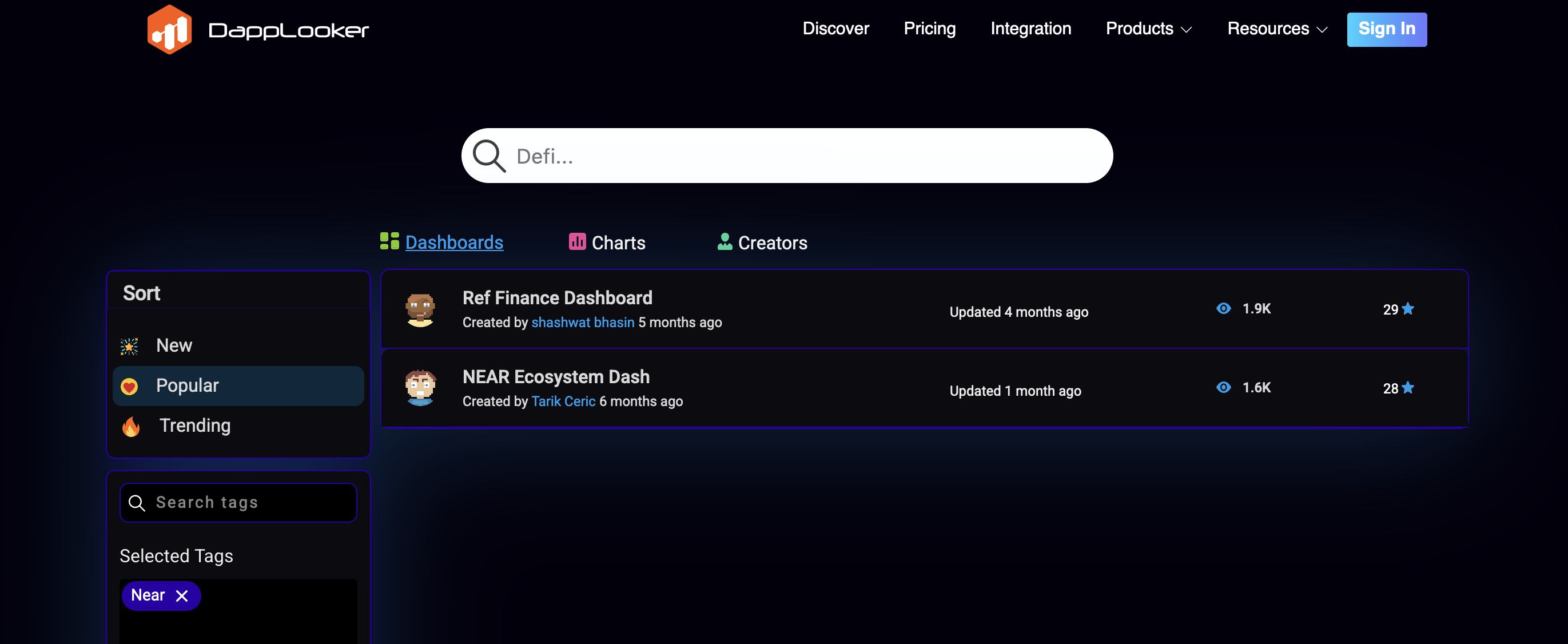The width and height of the screenshot is (1568, 644).
Task: Click the star icon on NEAR Ecosystem Dash
Action: click(1408, 388)
